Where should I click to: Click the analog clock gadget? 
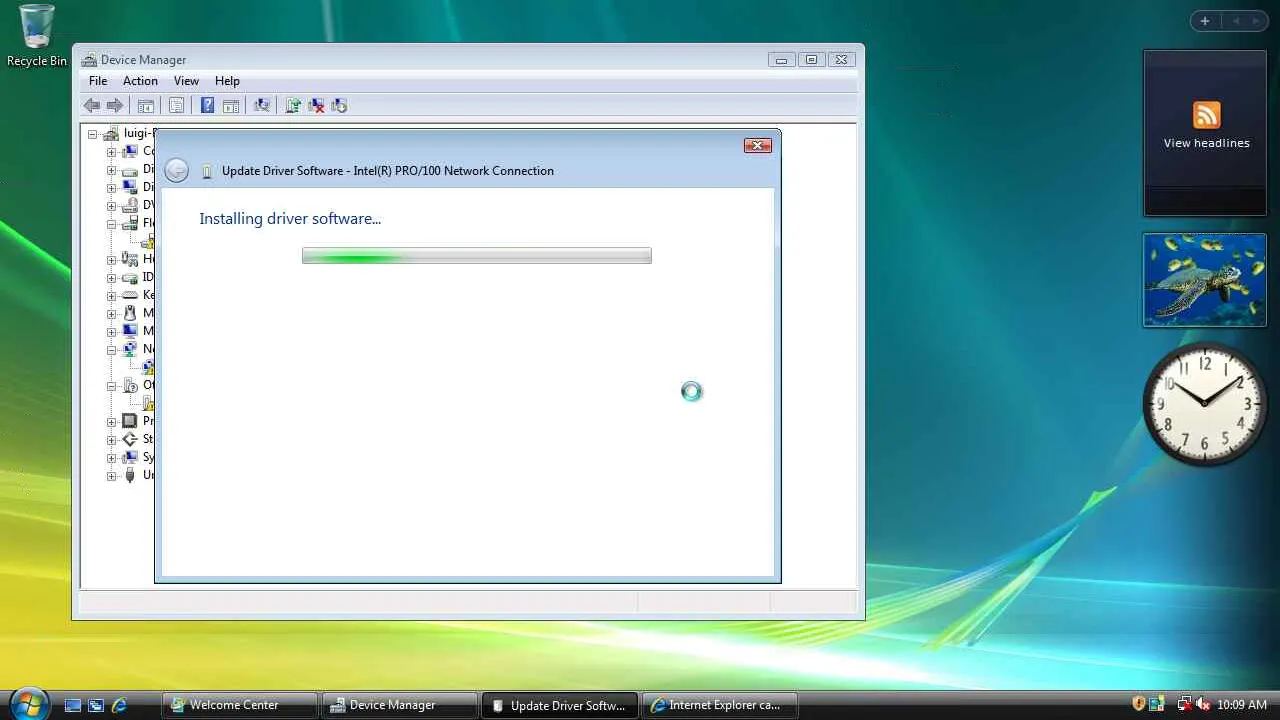coord(1205,402)
